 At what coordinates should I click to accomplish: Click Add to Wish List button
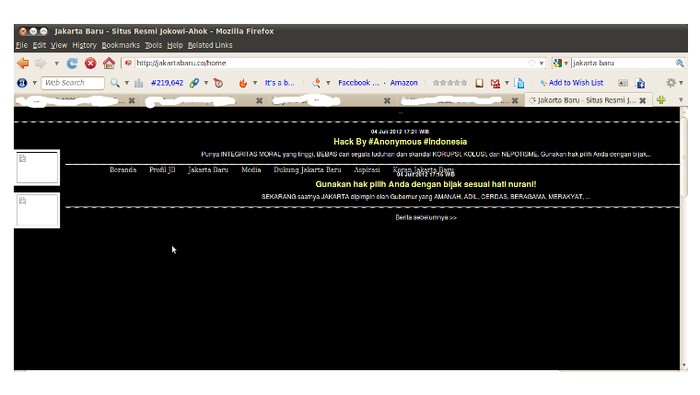pyautogui.click(x=571, y=83)
